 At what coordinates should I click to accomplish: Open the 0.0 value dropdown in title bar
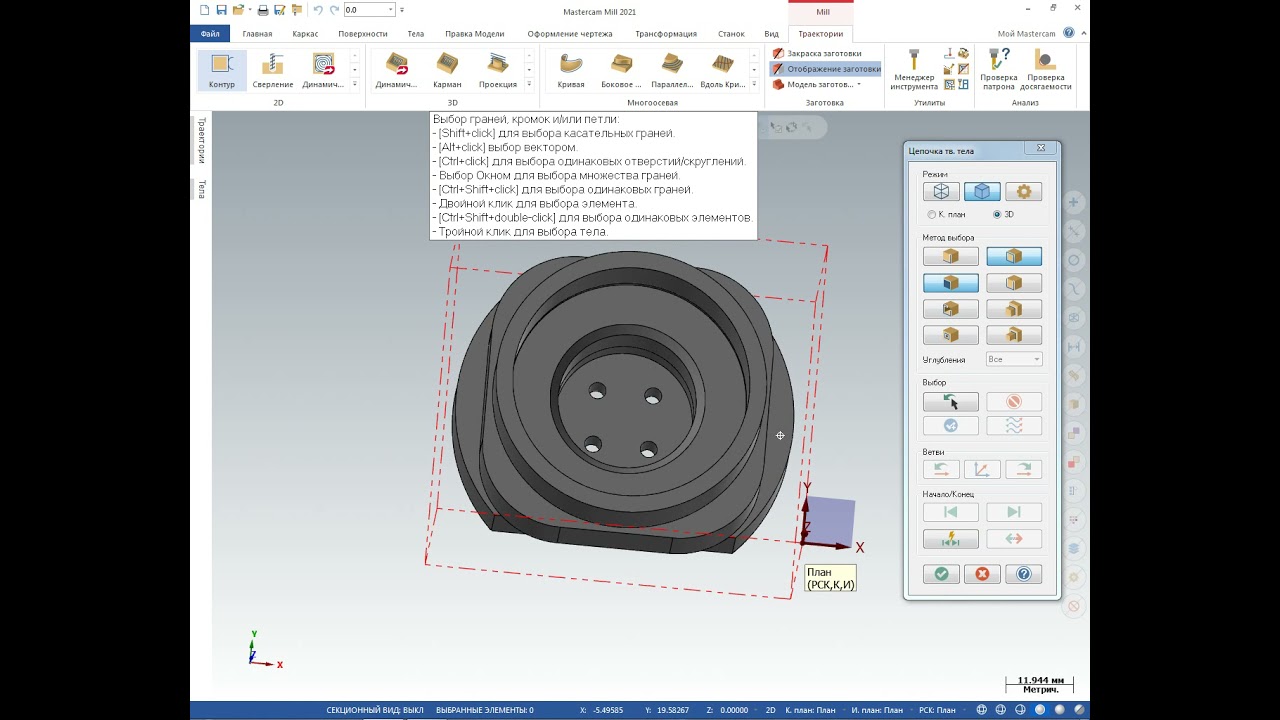391,10
